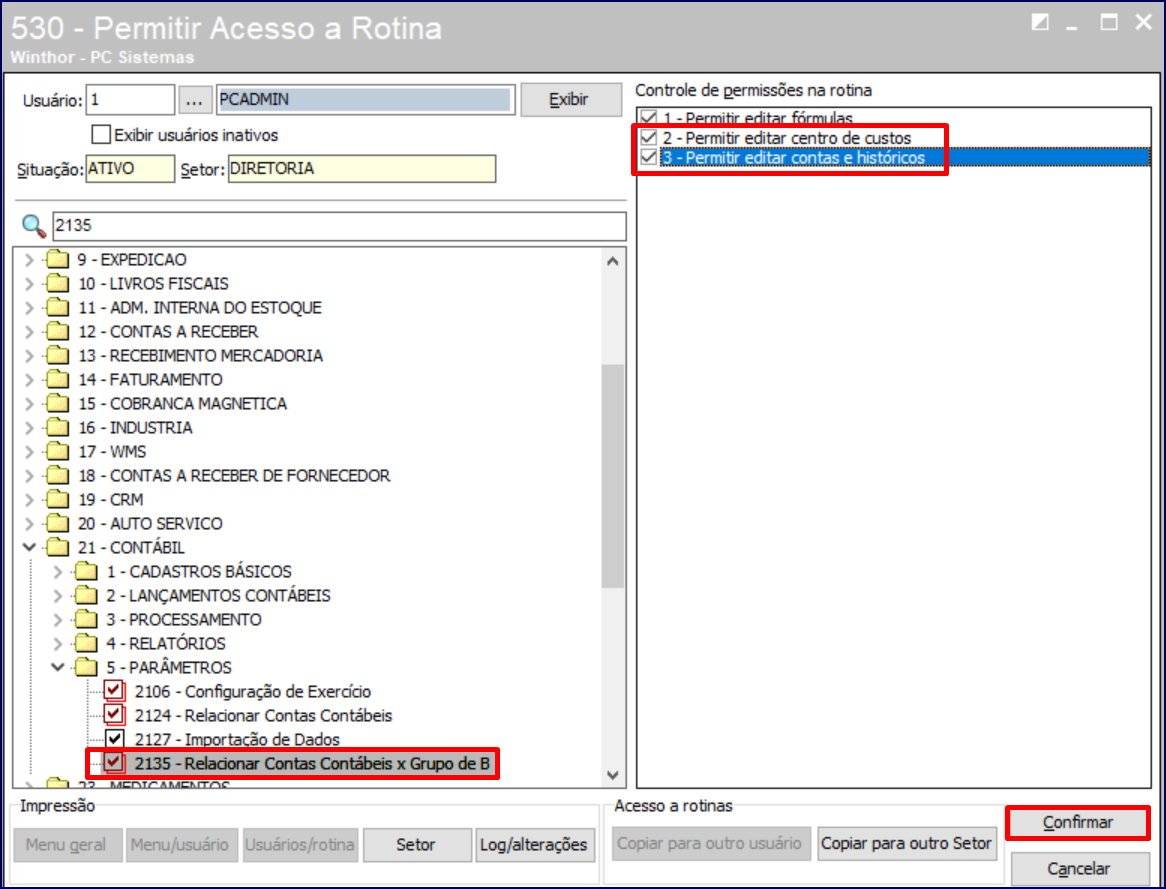
Task: Open user lookup with the ... button
Action: click(x=195, y=100)
